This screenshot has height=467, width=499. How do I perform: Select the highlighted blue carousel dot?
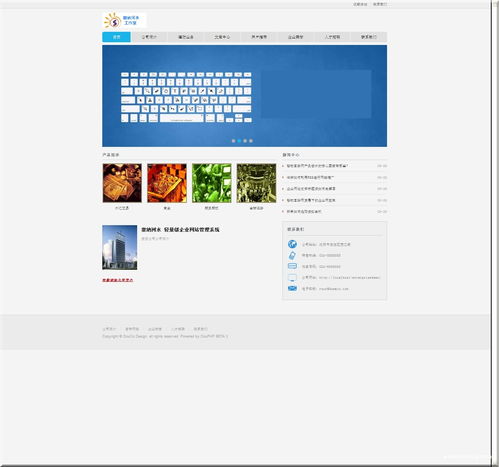pos(239,141)
